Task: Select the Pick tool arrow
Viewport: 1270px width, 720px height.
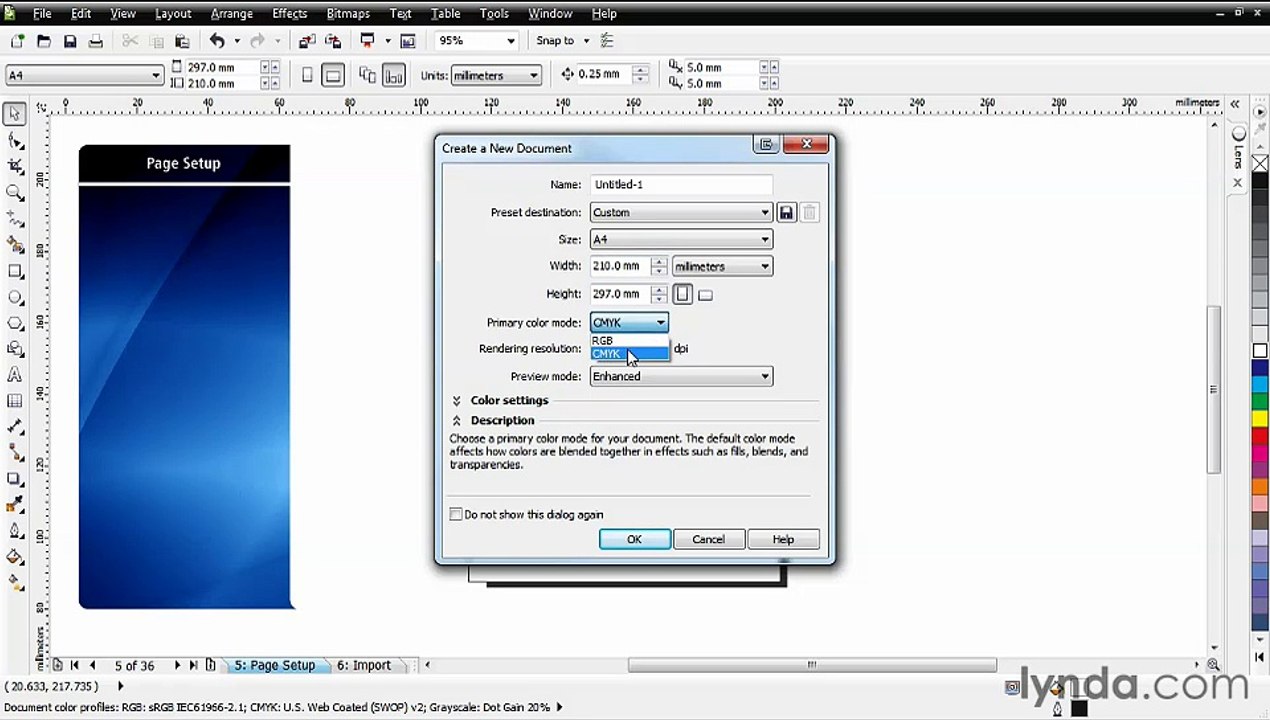Action: pyautogui.click(x=15, y=115)
